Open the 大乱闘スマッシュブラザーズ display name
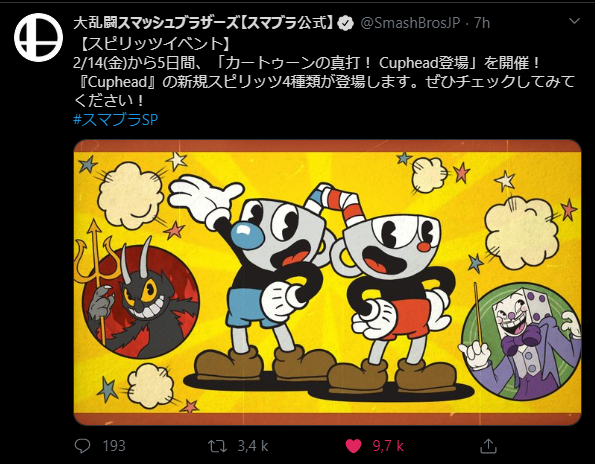Screen dimensions: 595x464 click(203, 23)
